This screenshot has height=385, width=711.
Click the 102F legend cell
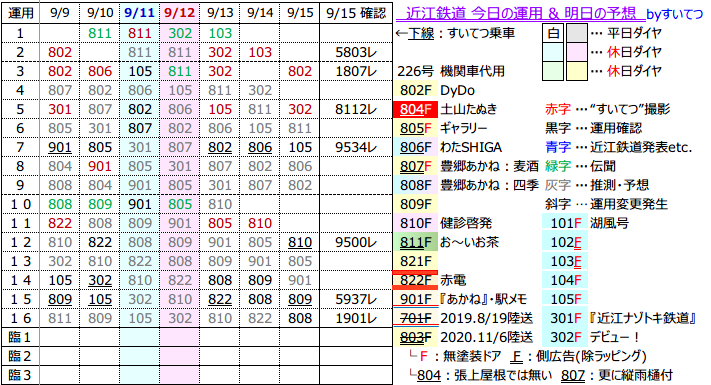pos(565,242)
